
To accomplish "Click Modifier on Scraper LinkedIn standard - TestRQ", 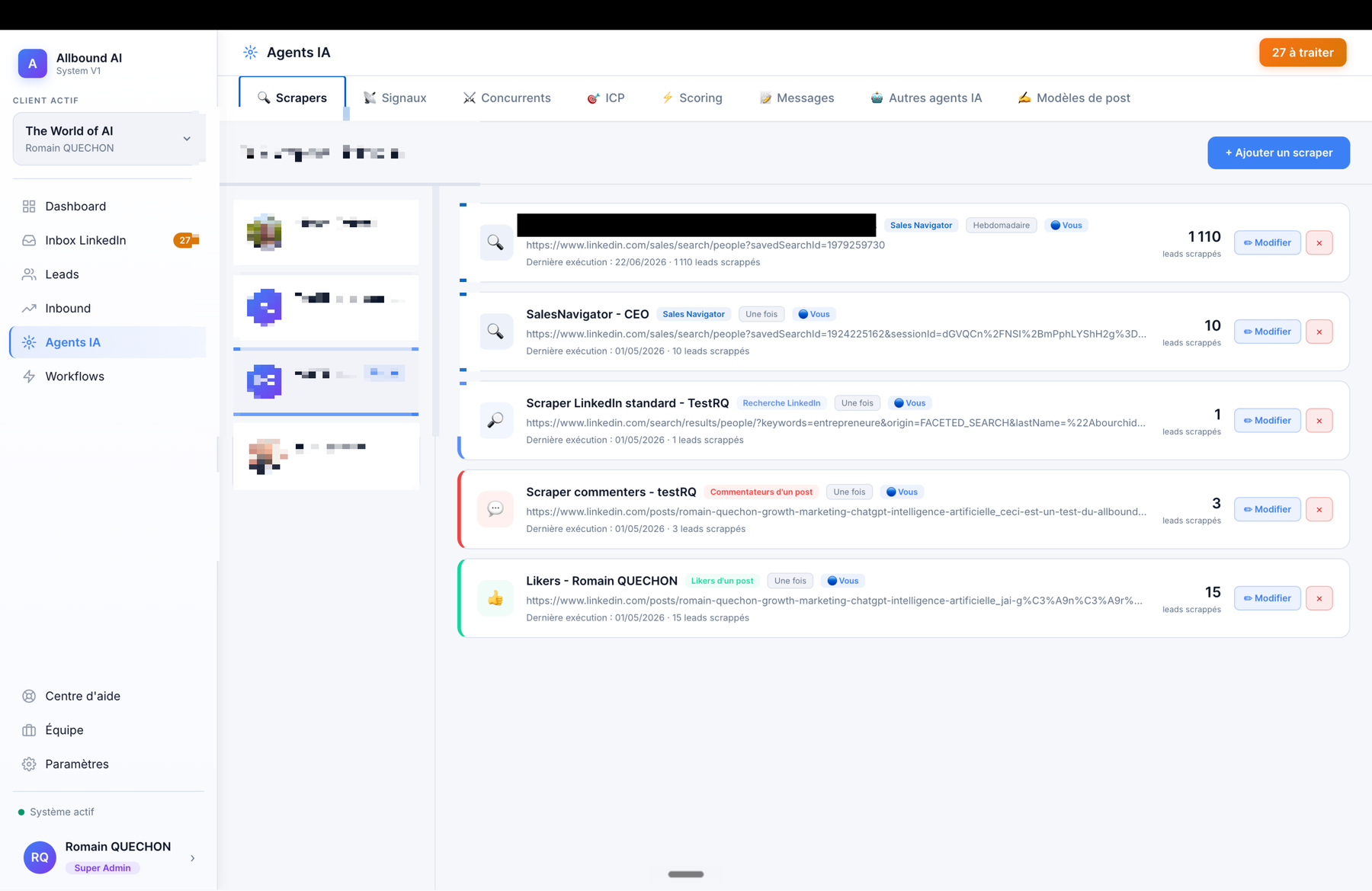I will click(1267, 421).
